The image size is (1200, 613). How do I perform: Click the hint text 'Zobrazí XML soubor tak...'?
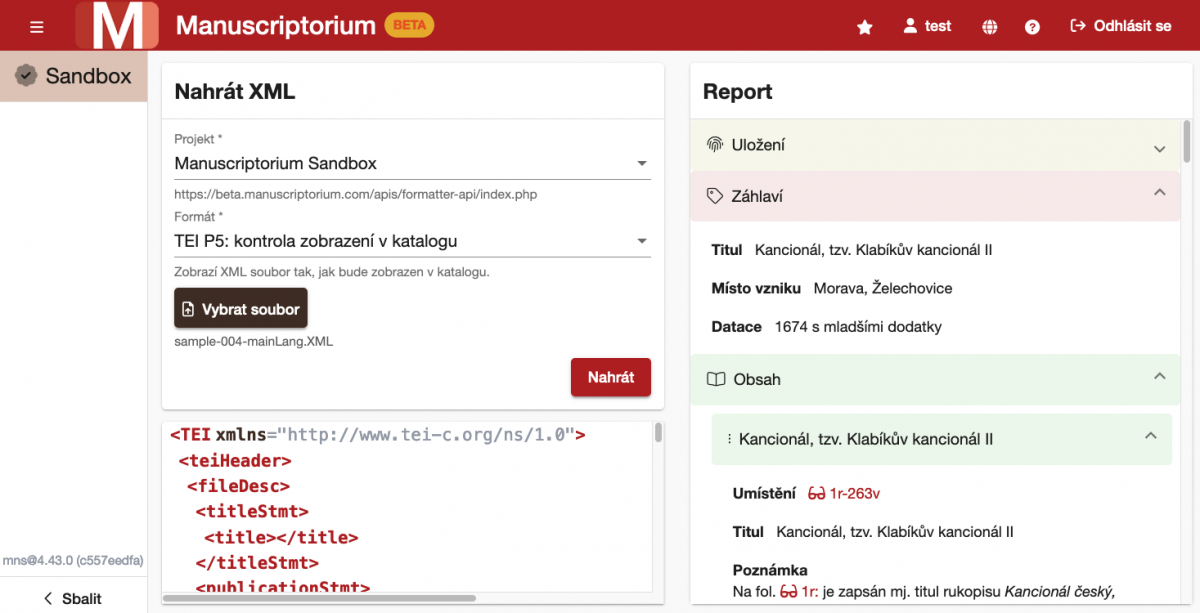click(x=332, y=272)
